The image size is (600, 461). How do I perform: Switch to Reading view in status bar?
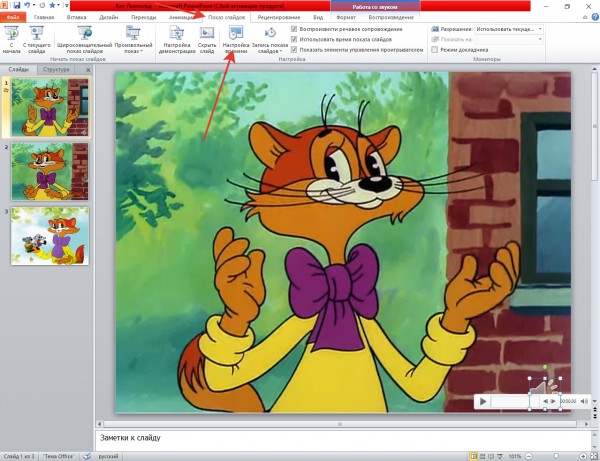pyautogui.click(x=491, y=456)
